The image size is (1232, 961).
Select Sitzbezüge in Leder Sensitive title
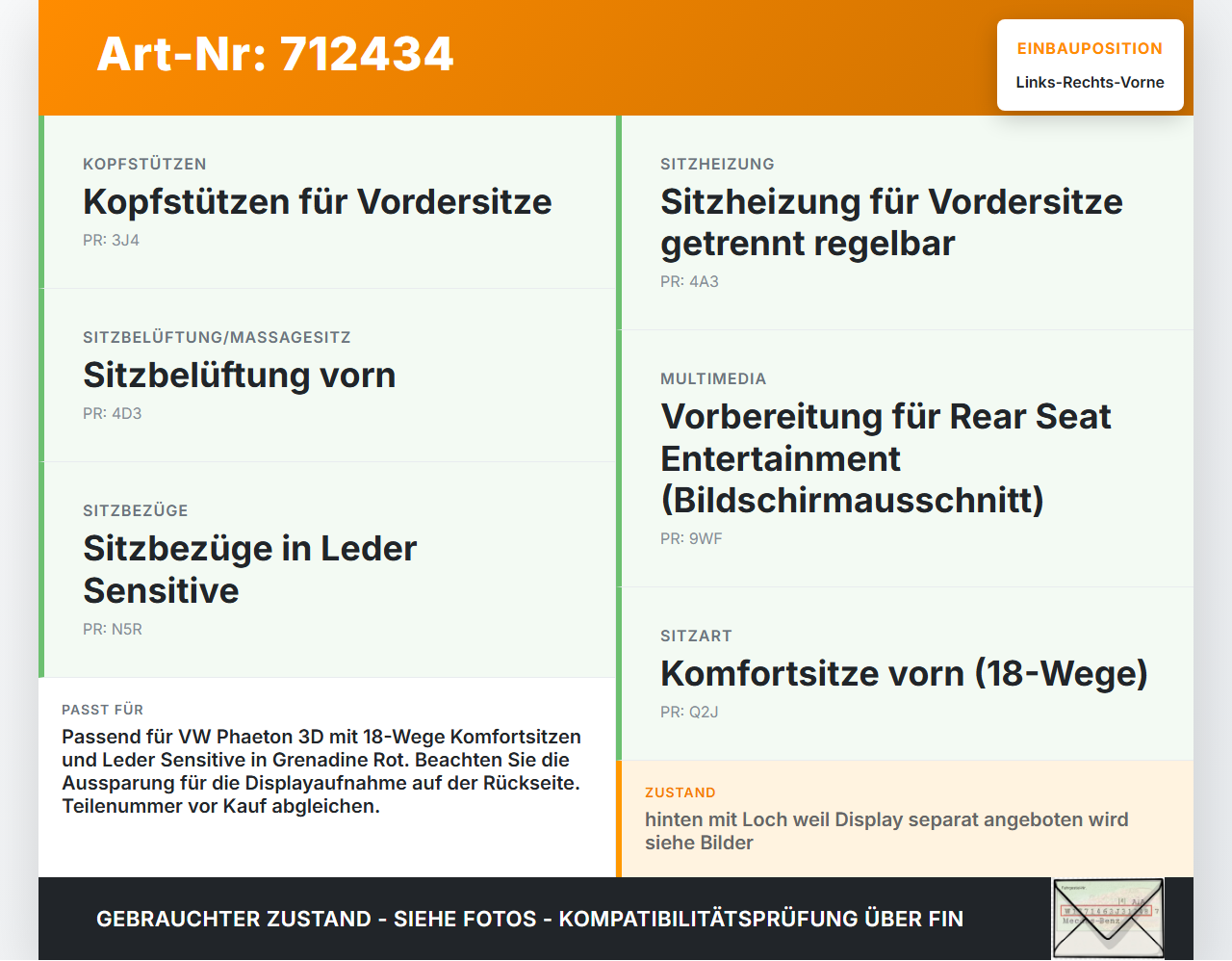click(x=250, y=569)
